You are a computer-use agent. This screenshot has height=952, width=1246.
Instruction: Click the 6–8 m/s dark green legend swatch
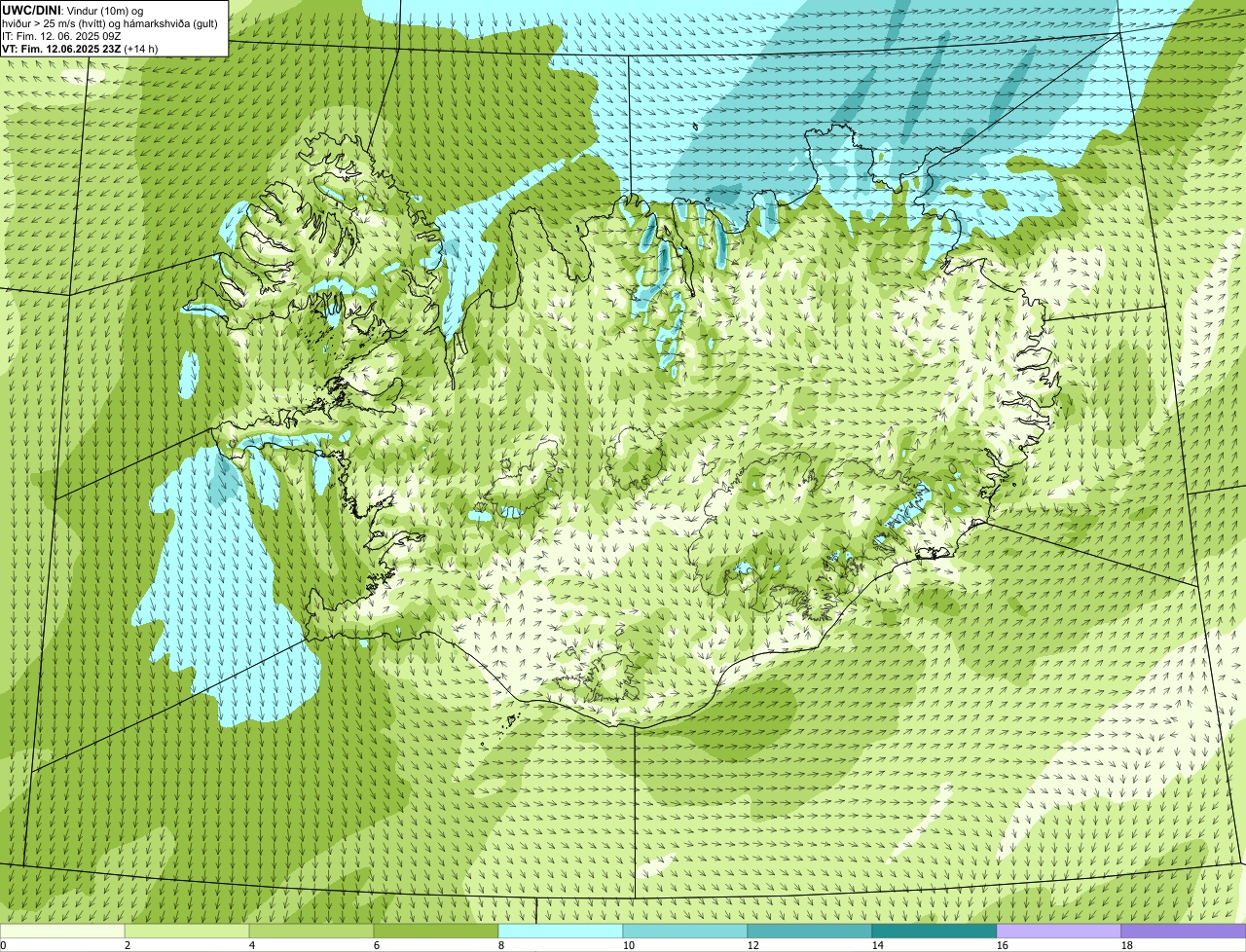(x=436, y=932)
